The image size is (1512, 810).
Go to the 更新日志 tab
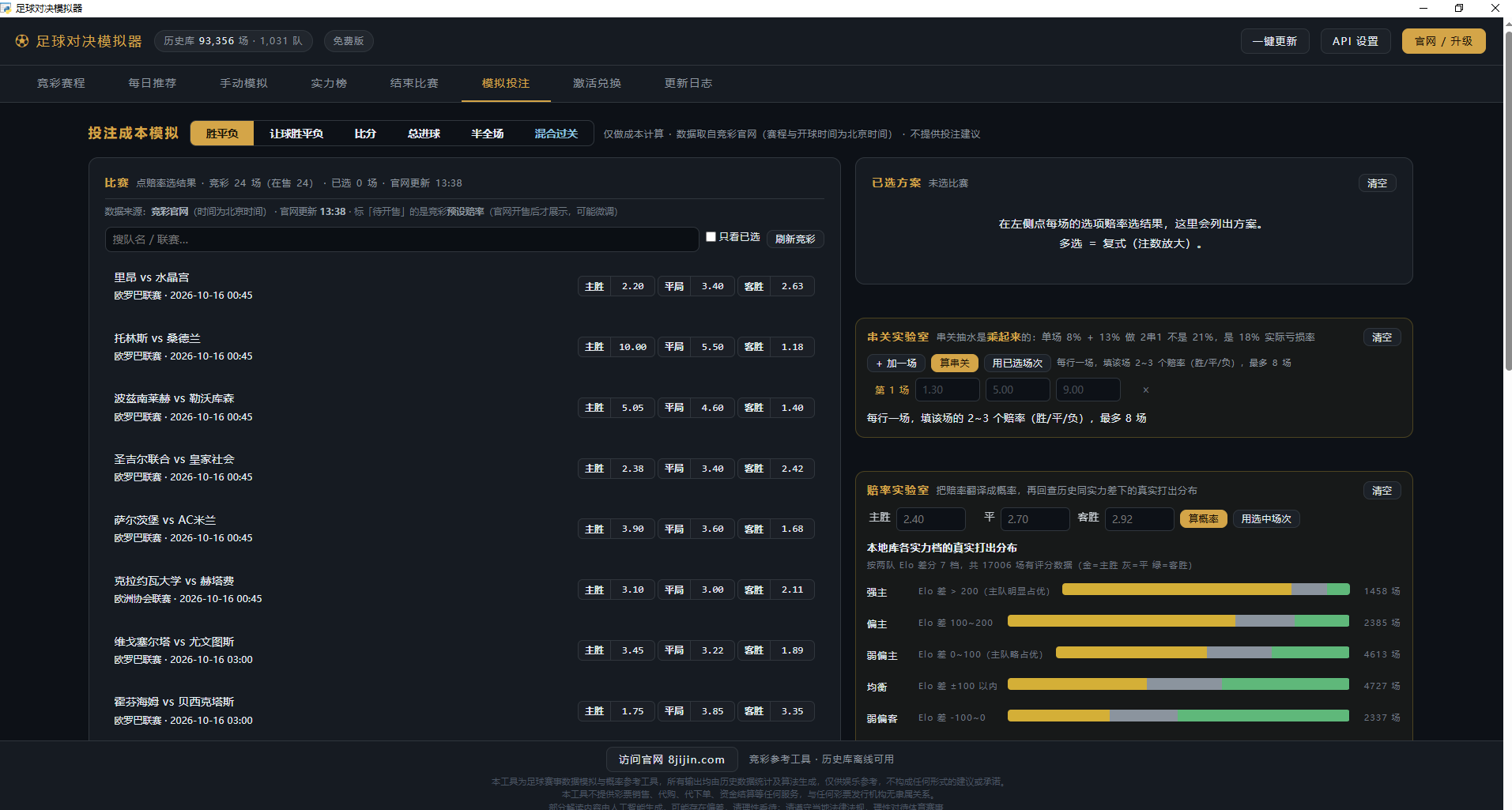coord(688,83)
